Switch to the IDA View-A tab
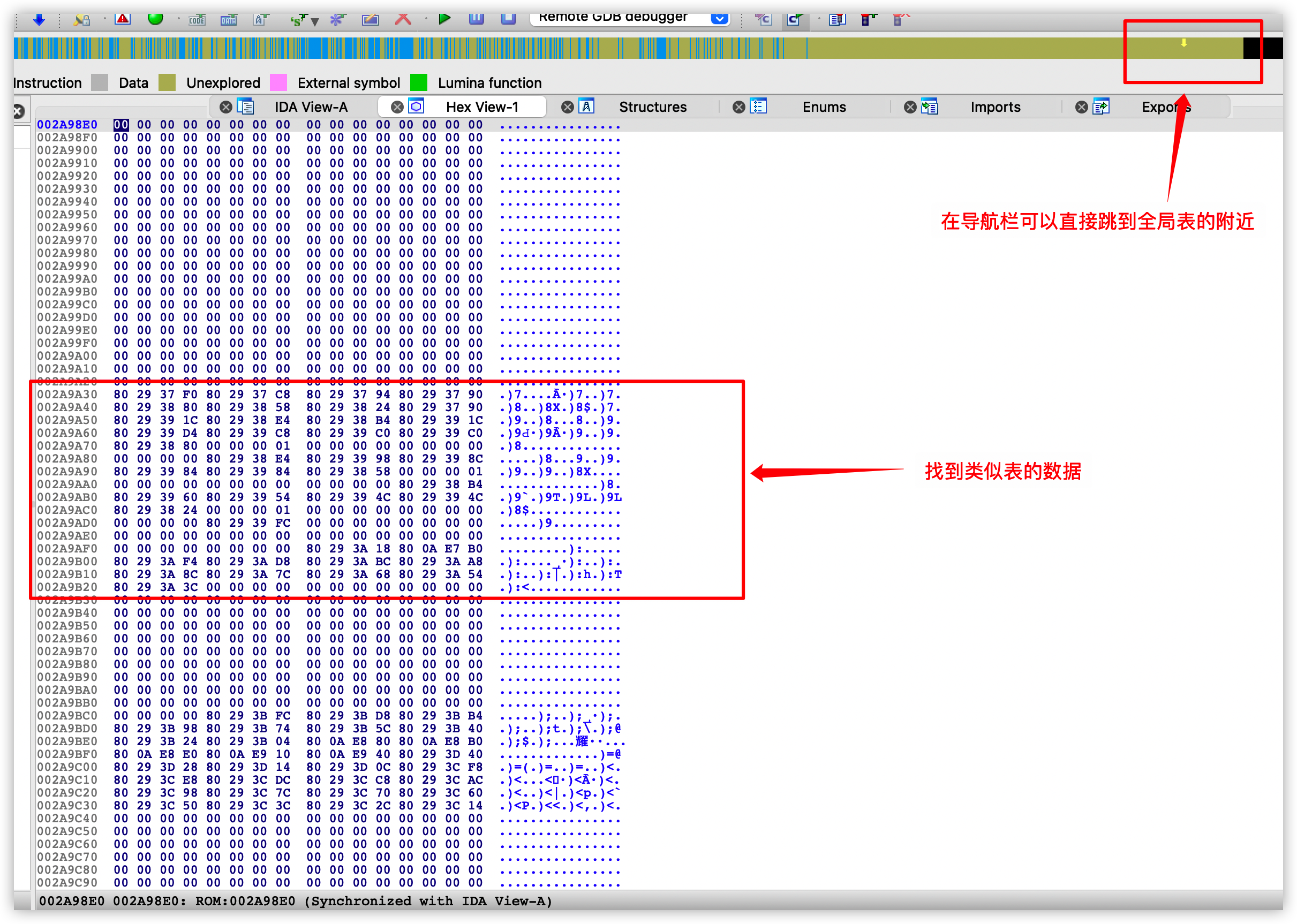 pyautogui.click(x=311, y=107)
